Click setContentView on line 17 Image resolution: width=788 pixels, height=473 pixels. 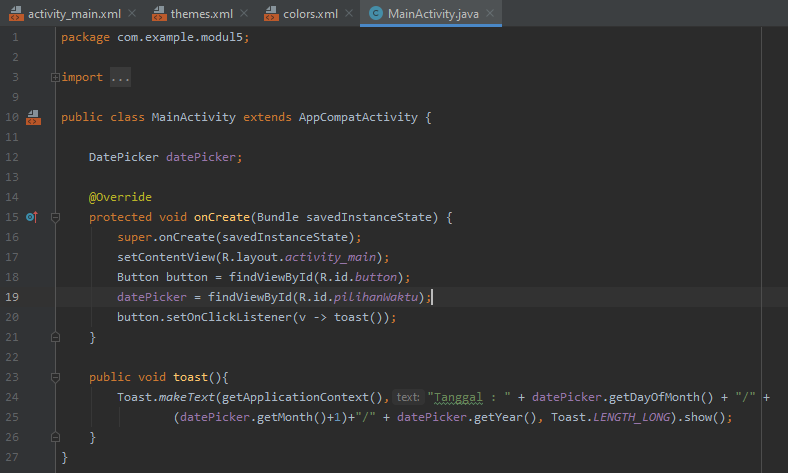(x=166, y=257)
